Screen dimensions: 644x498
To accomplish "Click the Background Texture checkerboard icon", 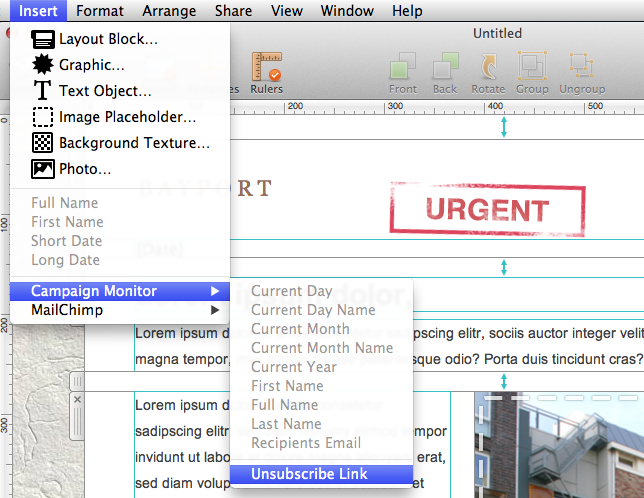I will (x=43, y=143).
